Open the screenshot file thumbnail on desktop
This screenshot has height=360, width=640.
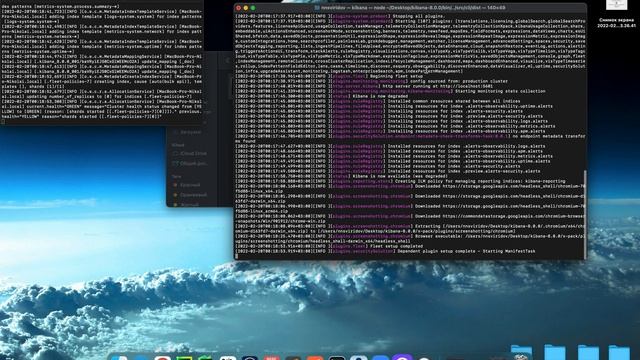[x=616, y=5]
